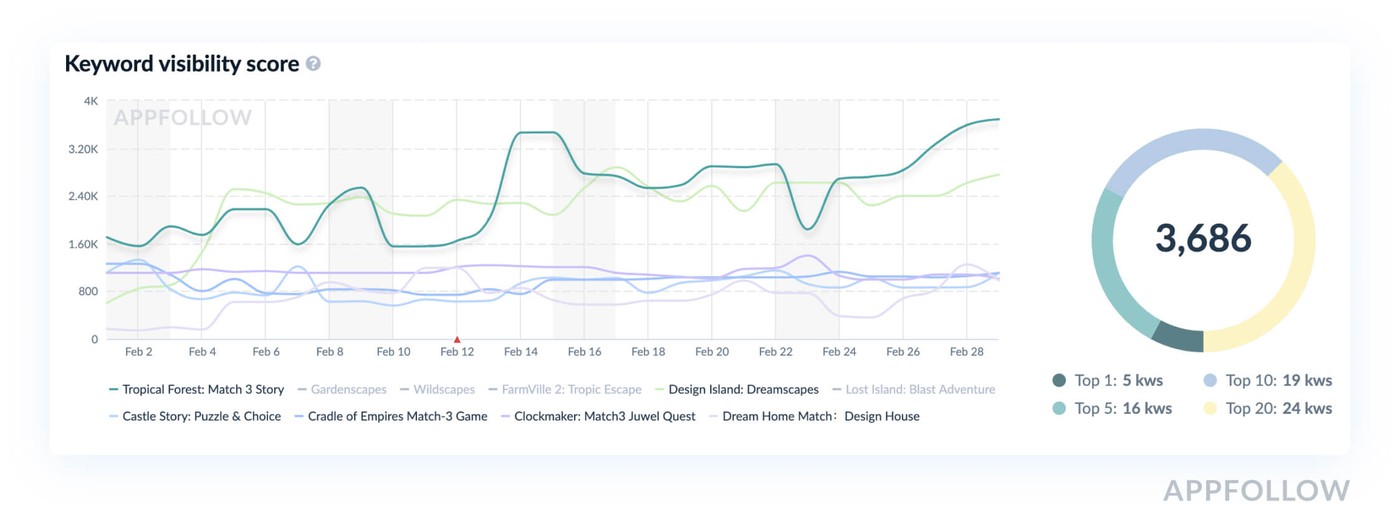Select the Top 20: 24 kws legend entry

click(1268, 408)
